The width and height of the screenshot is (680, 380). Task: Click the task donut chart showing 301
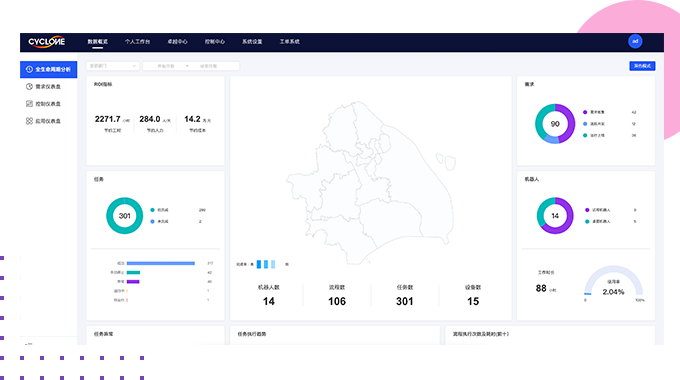coord(124,216)
